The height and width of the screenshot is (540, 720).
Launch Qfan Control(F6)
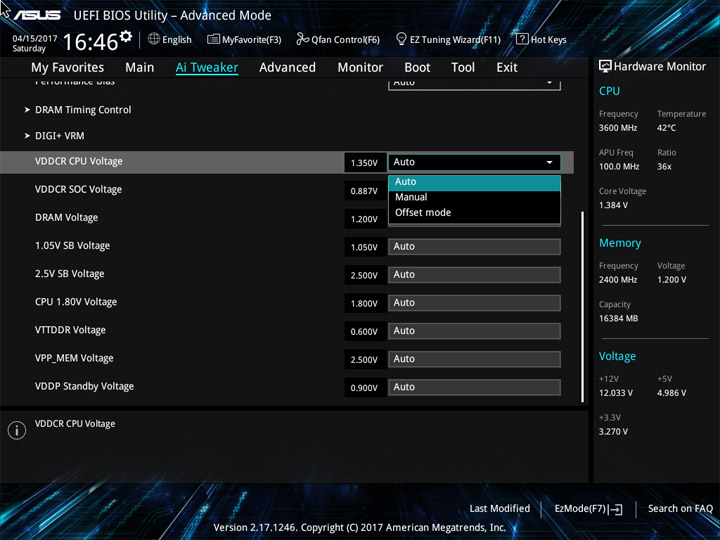[345, 40]
